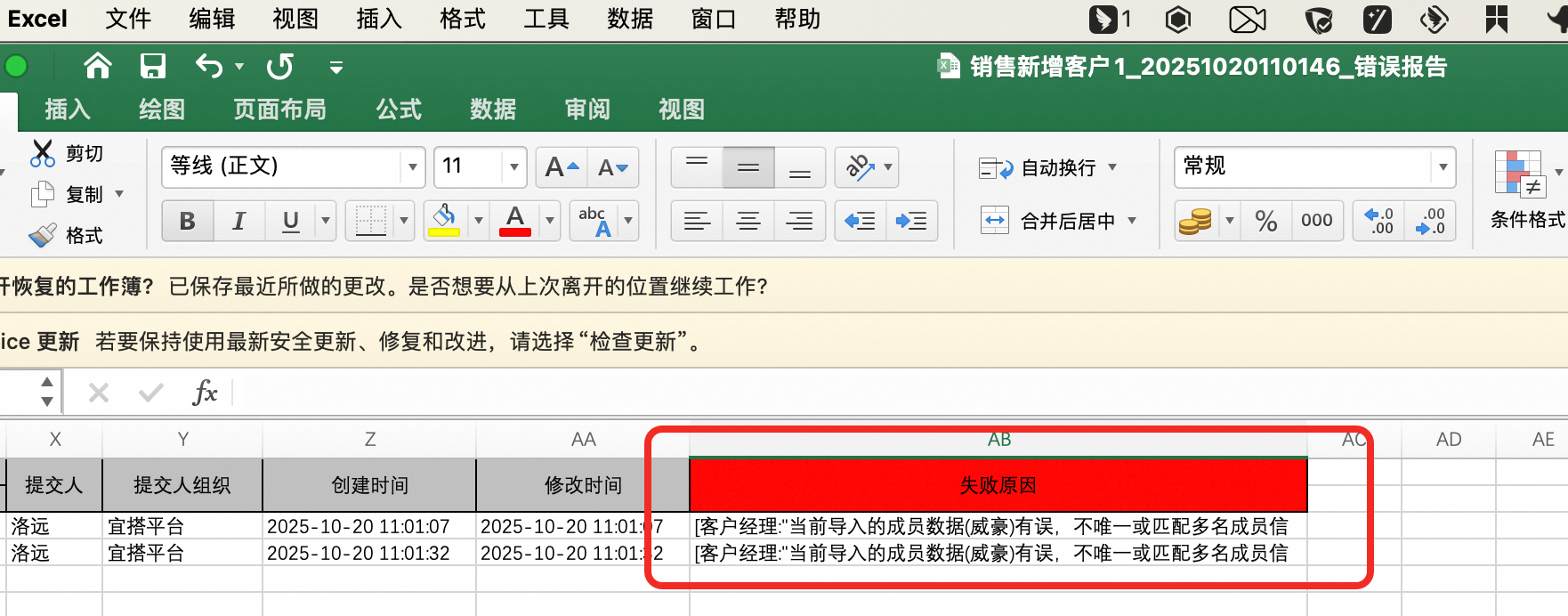This screenshot has width=1568, height=616.
Task: Click the Undo arrow icon
Action: 209,66
